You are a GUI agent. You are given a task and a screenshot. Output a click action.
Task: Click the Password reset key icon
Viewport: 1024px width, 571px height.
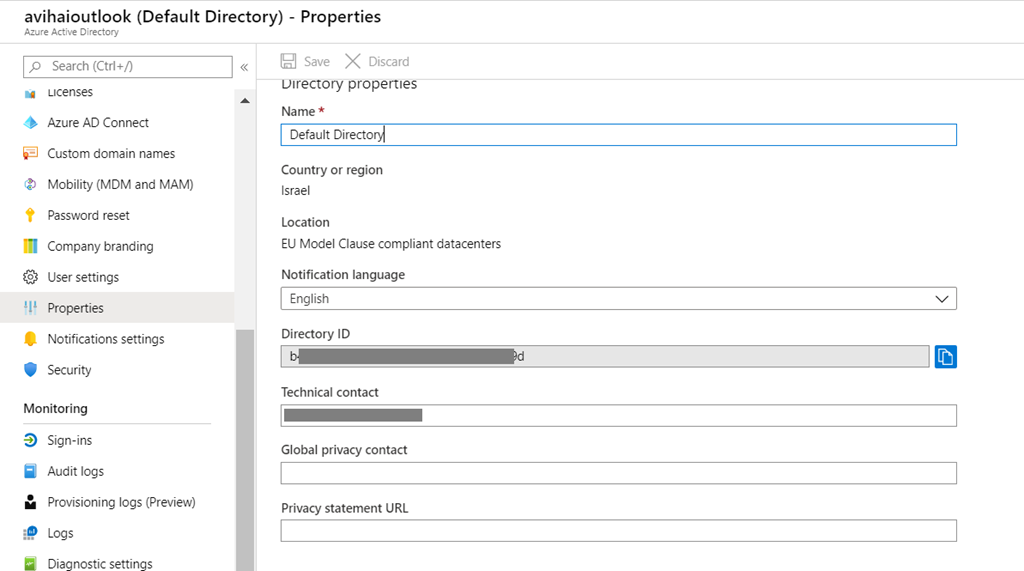click(30, 215)
